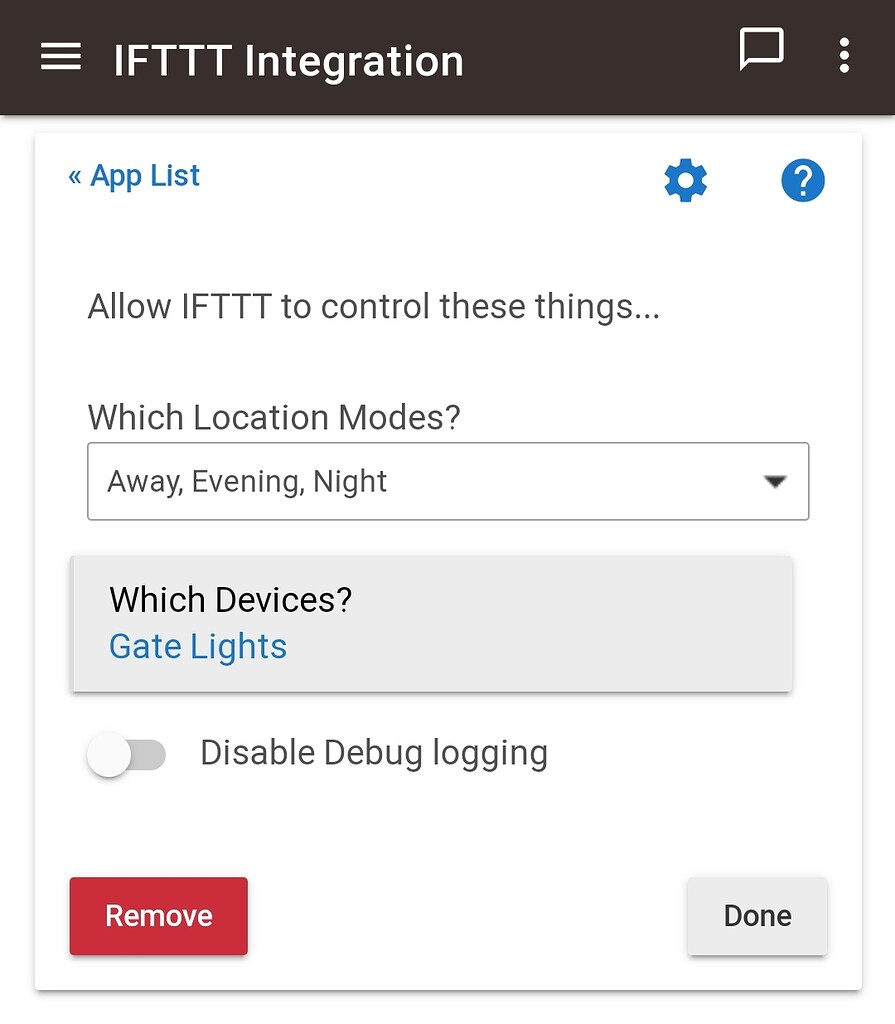Open the chat or feedback icon
Screen dimensions: 895x1024
pyautogui.click(x=763, y=51)
